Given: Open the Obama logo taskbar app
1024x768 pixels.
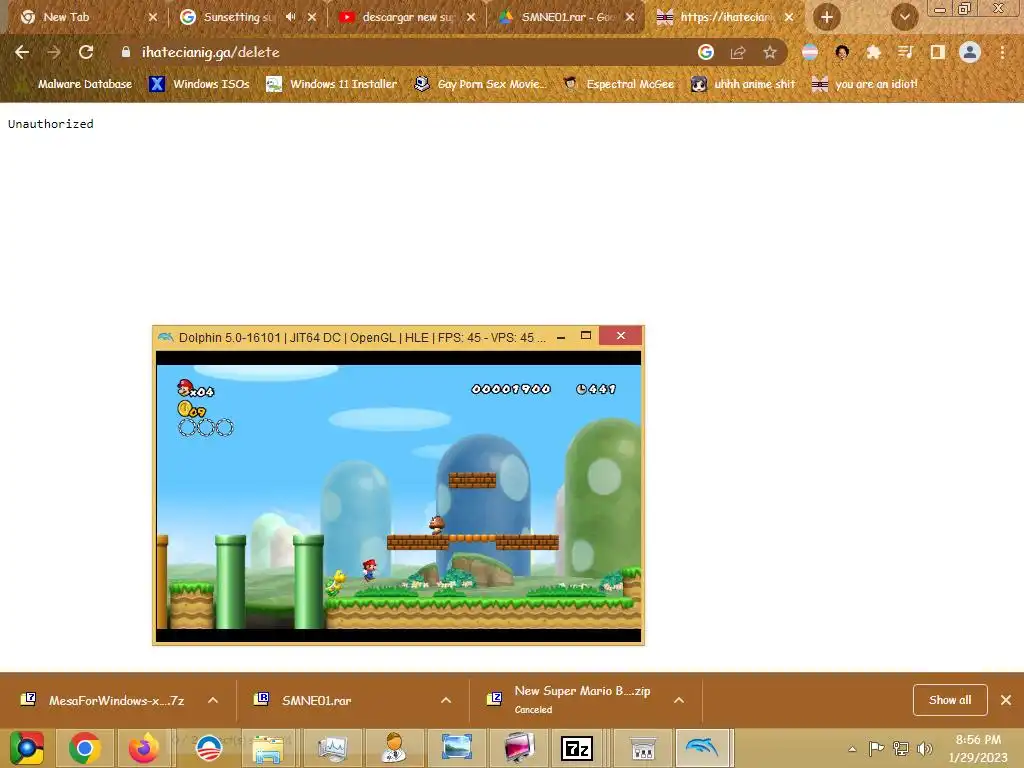Looking at the screenshot, I should pyautogui.click(x=209, y=748).
